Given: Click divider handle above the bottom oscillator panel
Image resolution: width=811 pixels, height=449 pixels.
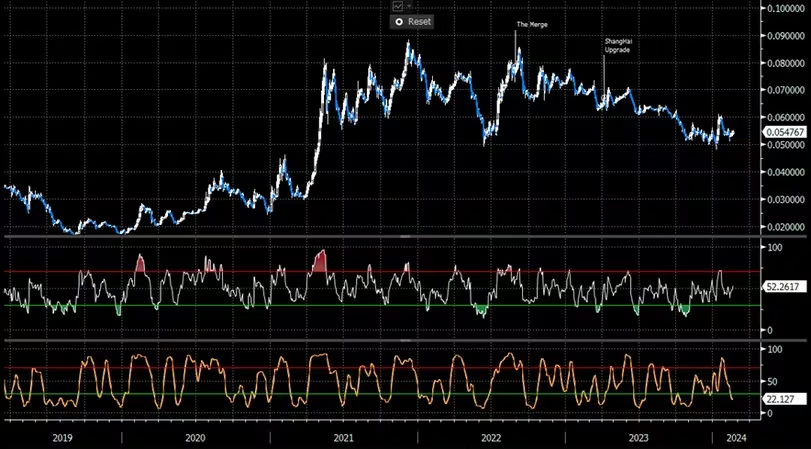Looking at the screenshot, I should pos(405,339).
